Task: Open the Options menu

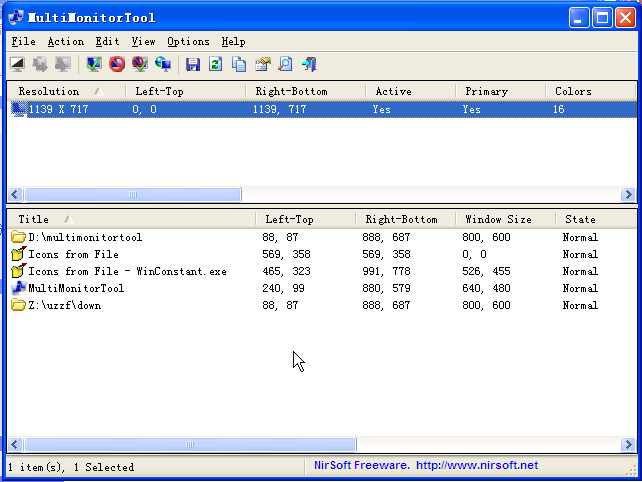Action: (188, 41)
